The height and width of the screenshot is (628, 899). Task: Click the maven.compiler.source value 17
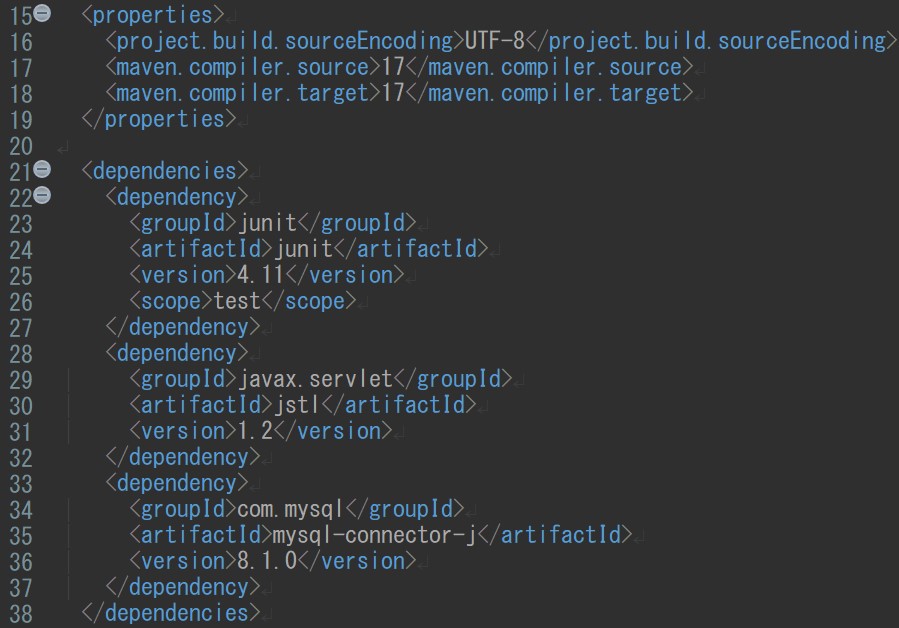(x=393, y=67)
